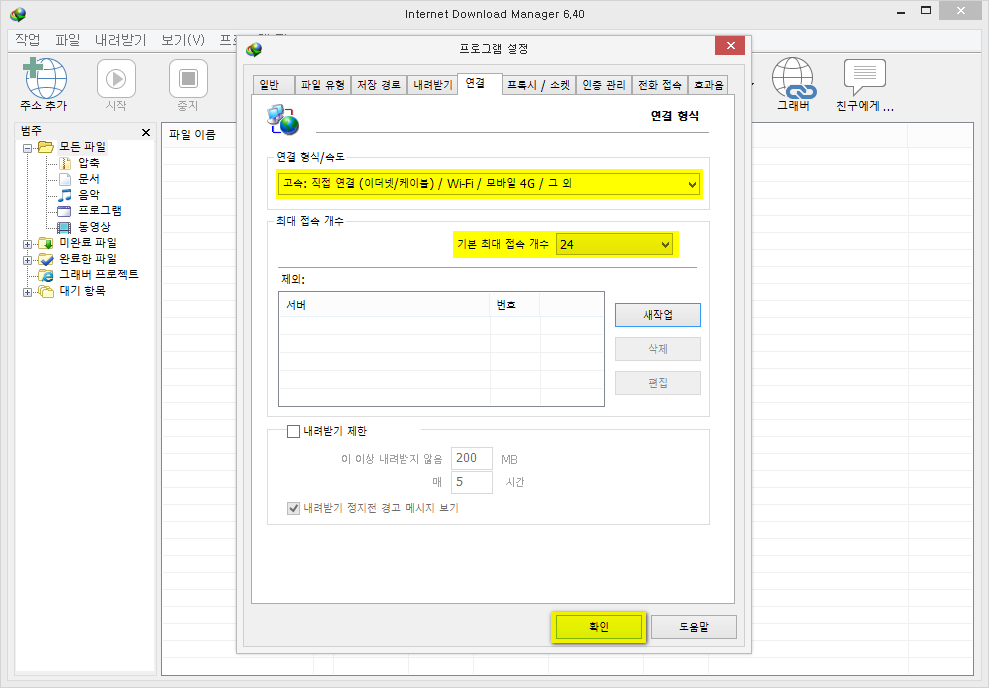
Task: Click the 5 시간 interval field
Action: coord(472,482)
